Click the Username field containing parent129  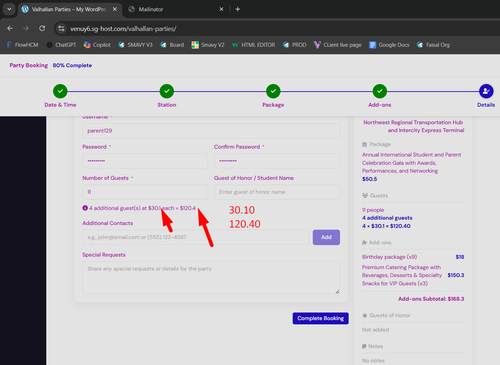(x=211, y=131)
